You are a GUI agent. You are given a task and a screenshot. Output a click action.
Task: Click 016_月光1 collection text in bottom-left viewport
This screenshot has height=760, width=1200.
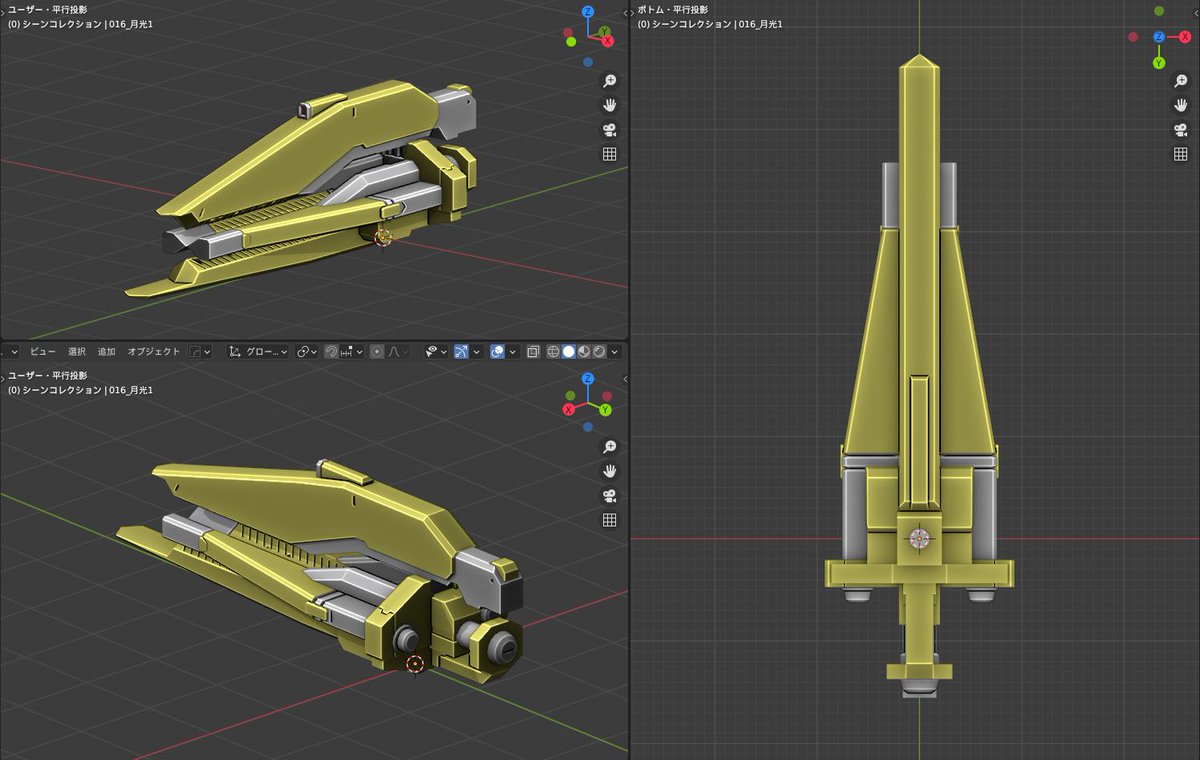(x=130, y=389)
